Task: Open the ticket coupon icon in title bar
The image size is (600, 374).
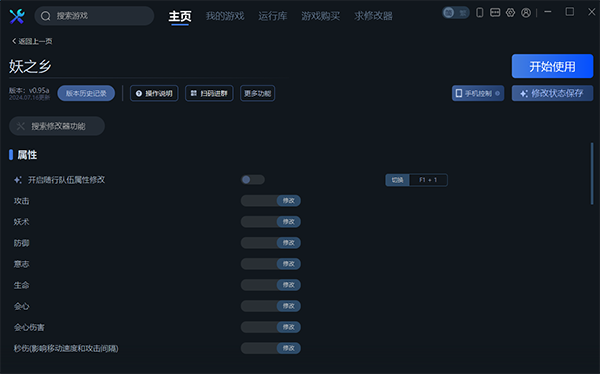Action: point(495,13)
